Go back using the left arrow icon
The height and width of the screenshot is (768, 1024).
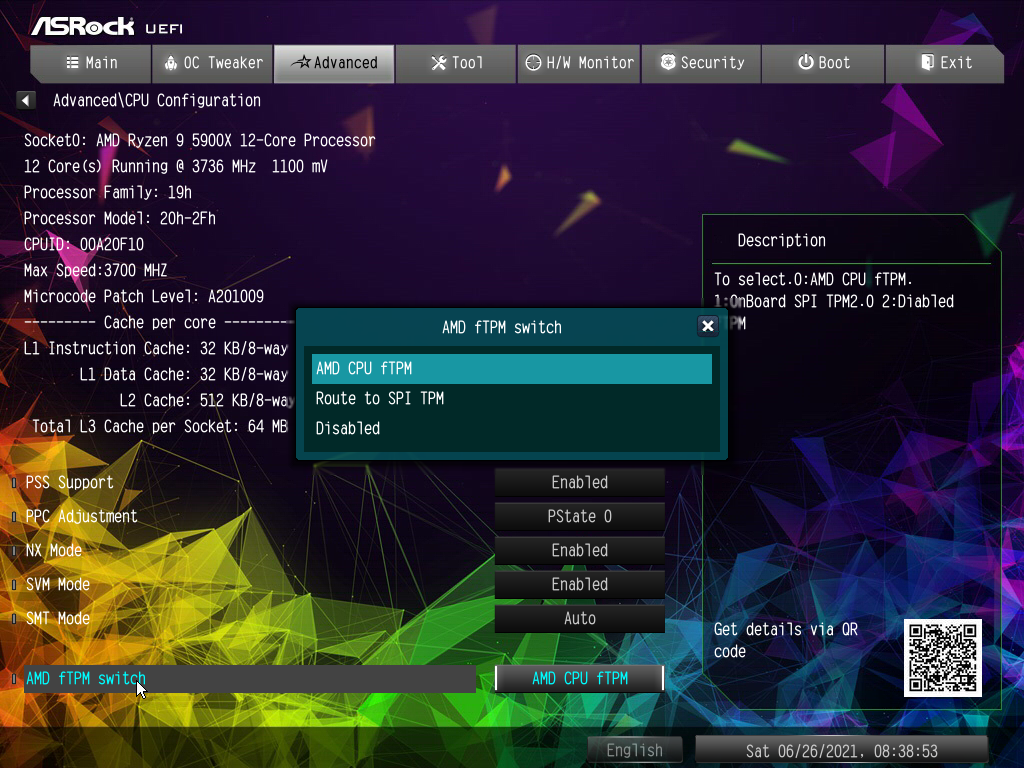click(x=25, y=101)
